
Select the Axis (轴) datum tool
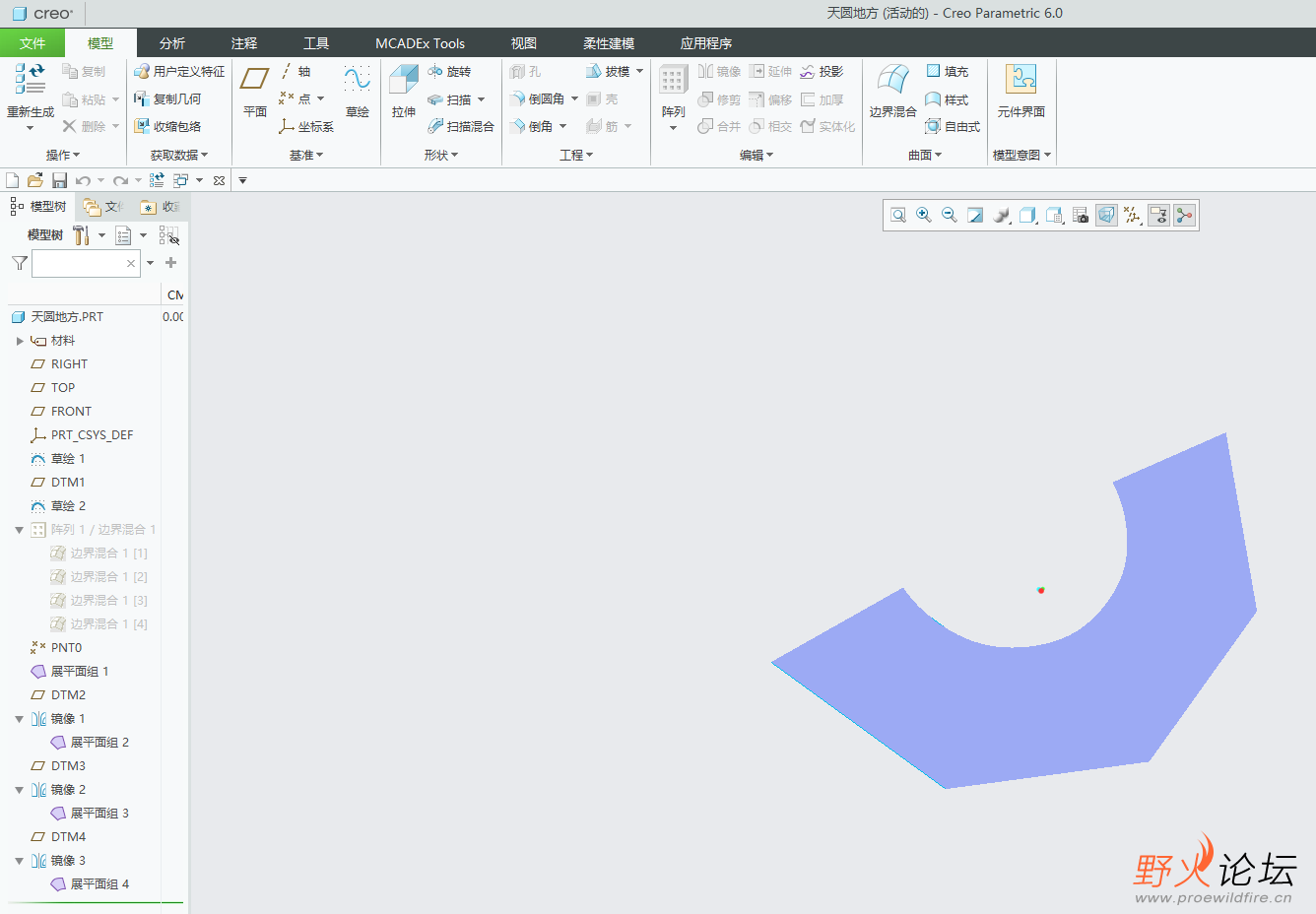295,72
